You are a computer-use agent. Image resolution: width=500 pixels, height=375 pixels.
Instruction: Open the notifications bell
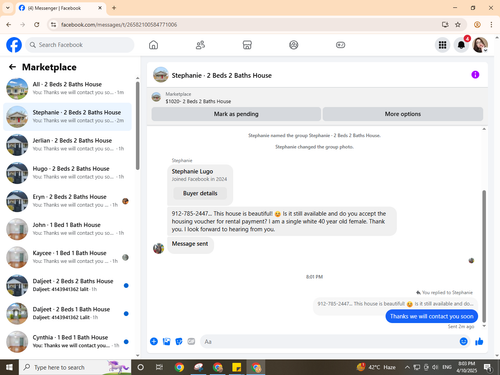pyautogui.click(x=461, y=45)
